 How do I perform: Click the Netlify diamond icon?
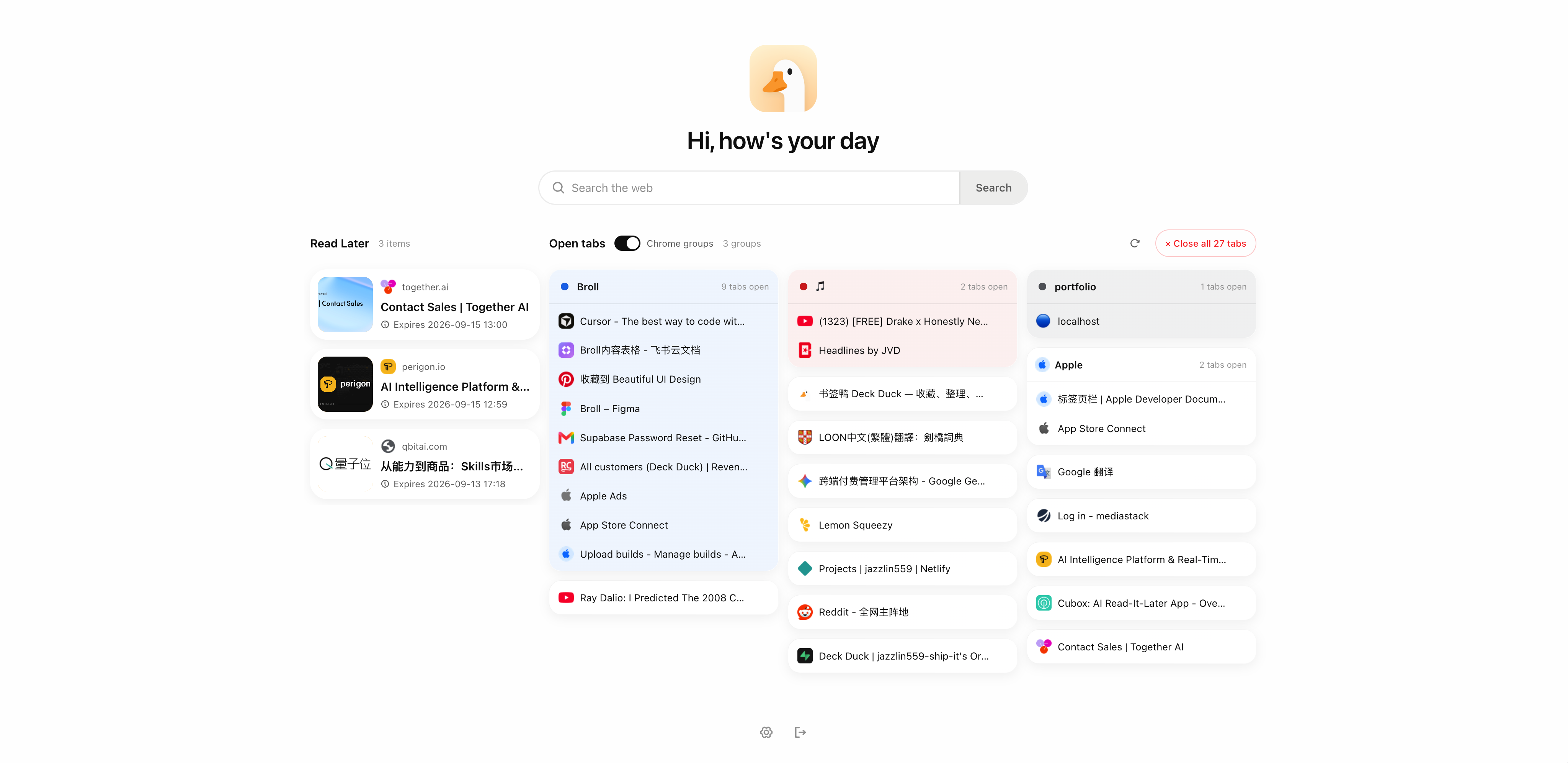point(805,568)
